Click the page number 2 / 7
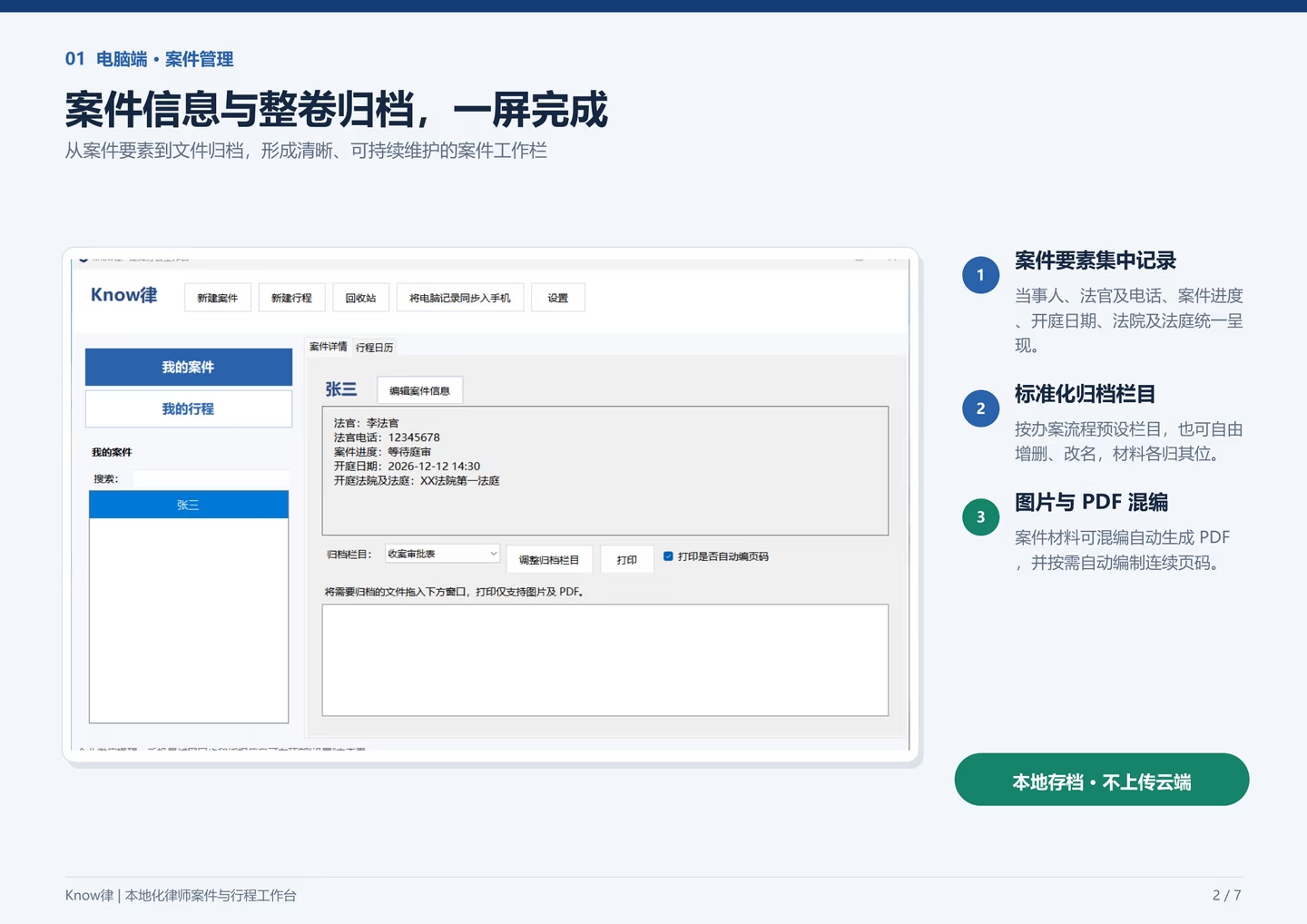 pos(1227,896)
